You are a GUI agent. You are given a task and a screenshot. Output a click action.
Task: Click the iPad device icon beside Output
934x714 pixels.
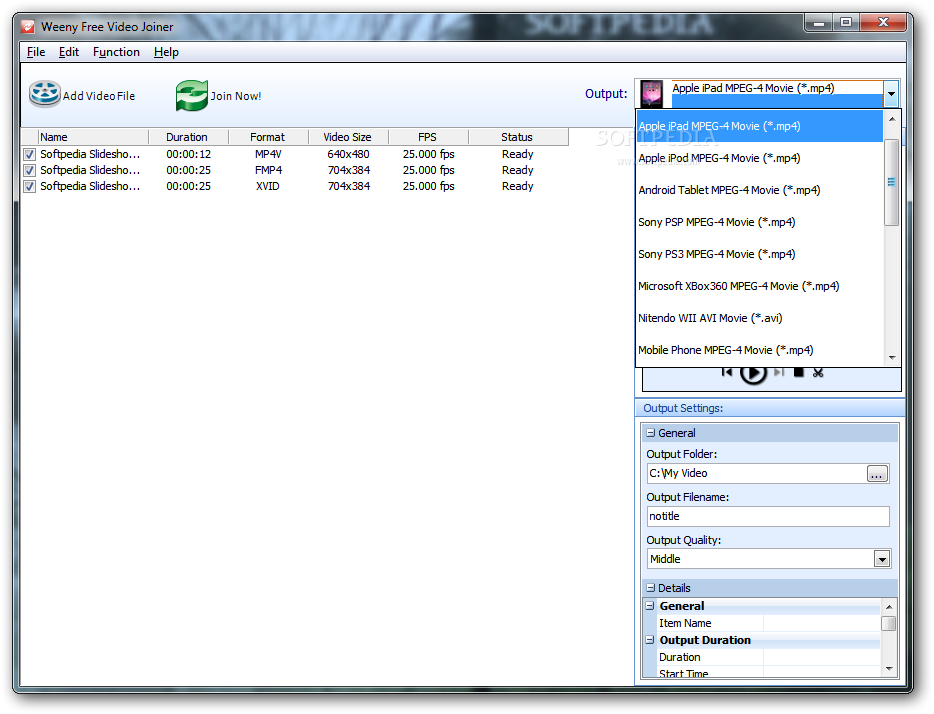click(652, 94)
